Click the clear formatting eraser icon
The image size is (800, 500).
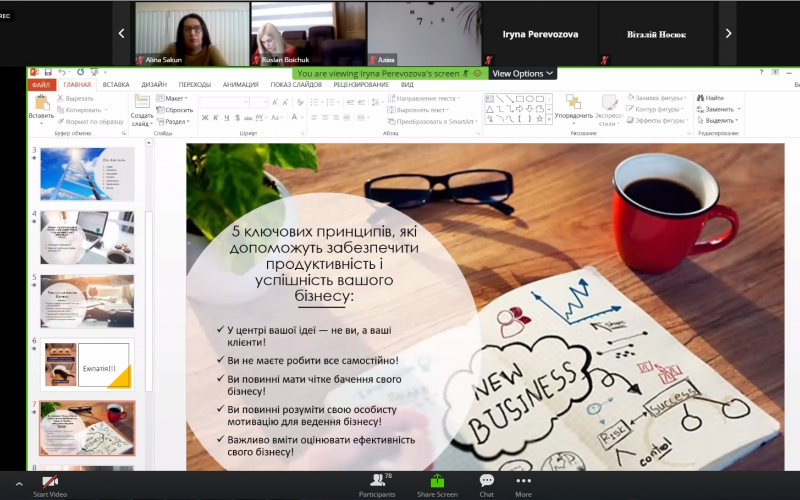pos(300,103)
